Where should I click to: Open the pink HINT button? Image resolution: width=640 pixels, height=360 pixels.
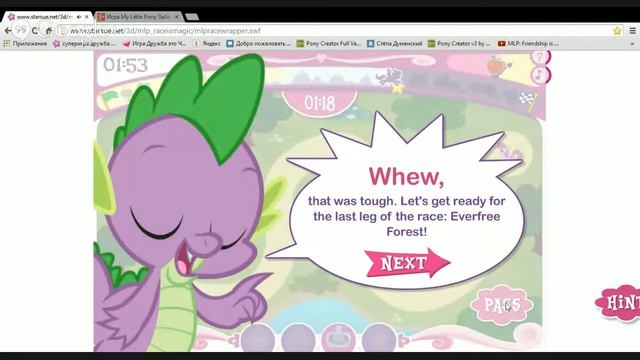(619, 302)
